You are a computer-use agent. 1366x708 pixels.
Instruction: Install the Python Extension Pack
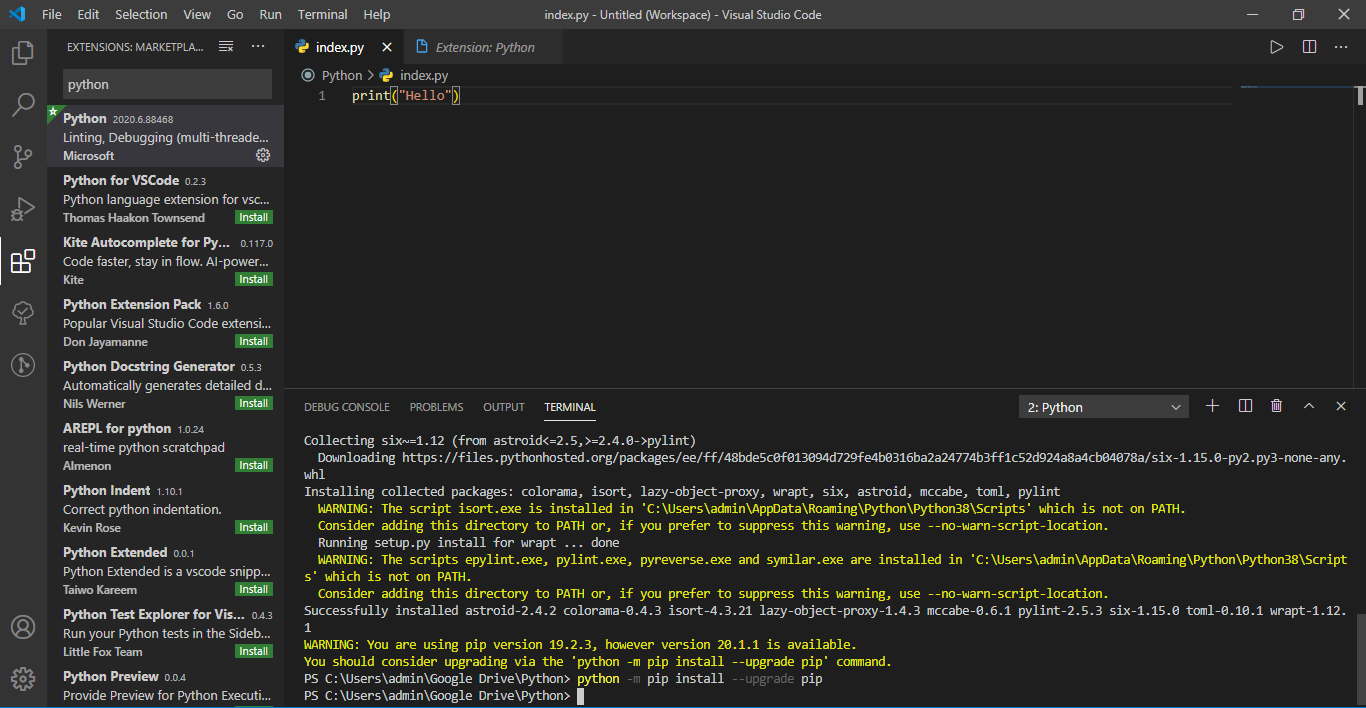(253, 340)
